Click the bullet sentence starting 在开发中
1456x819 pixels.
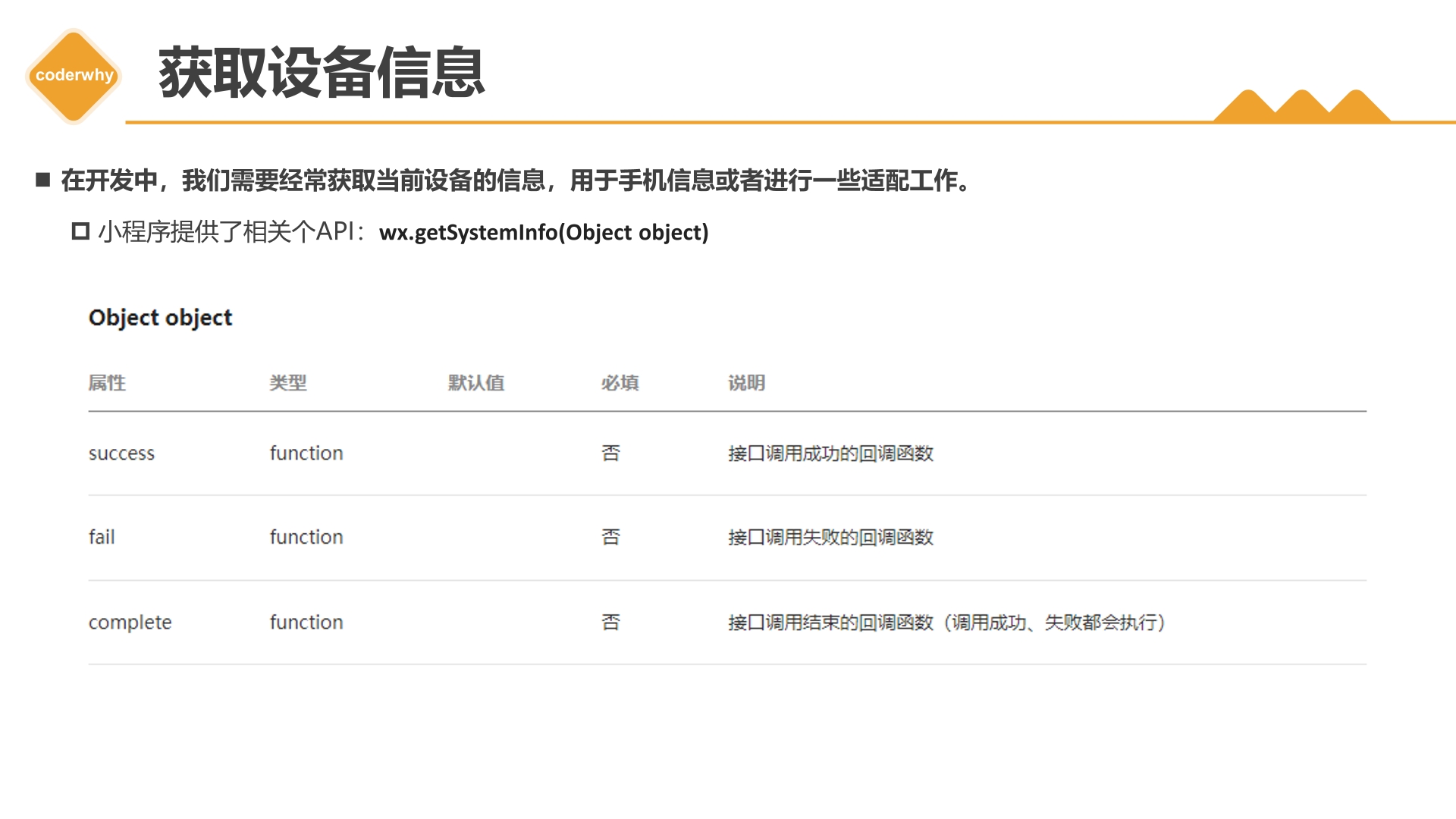516,180
